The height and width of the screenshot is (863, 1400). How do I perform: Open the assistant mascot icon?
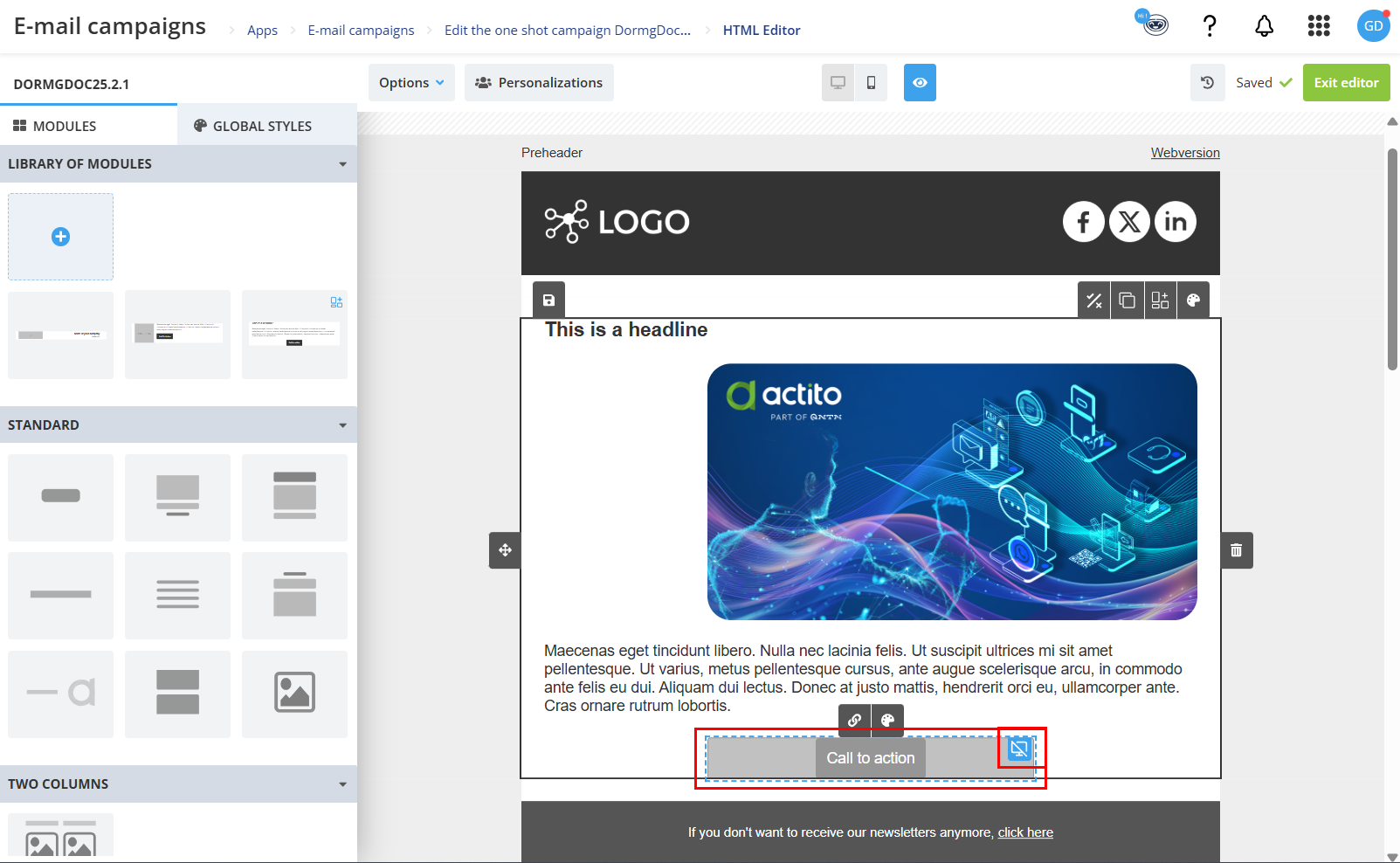[1153, 24]
